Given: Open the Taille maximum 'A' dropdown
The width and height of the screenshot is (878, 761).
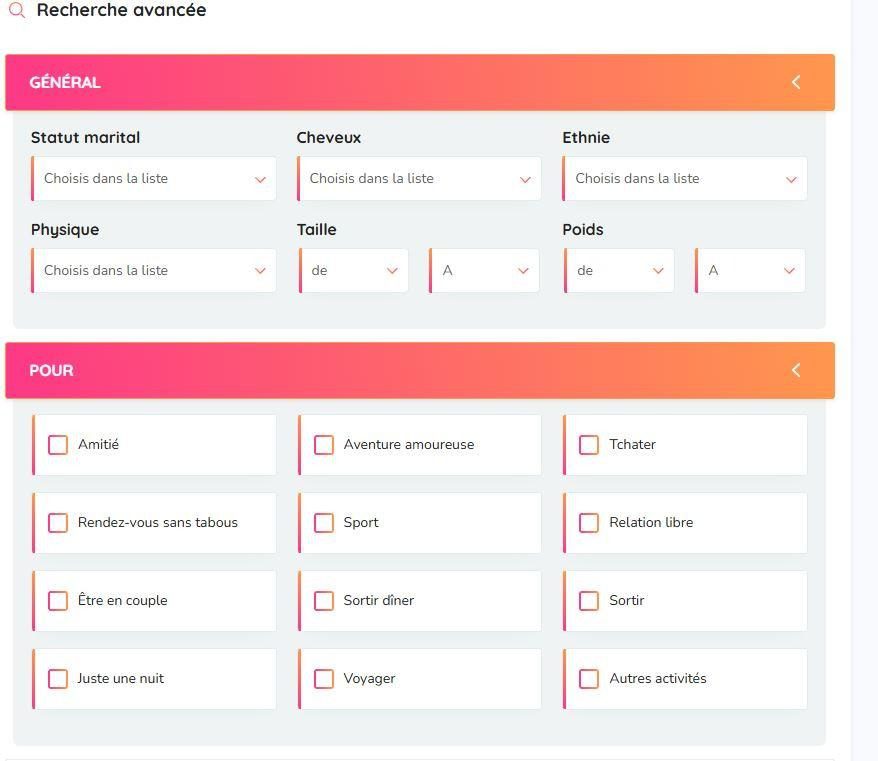Looking at the screenshot, I should pos(485,271).
